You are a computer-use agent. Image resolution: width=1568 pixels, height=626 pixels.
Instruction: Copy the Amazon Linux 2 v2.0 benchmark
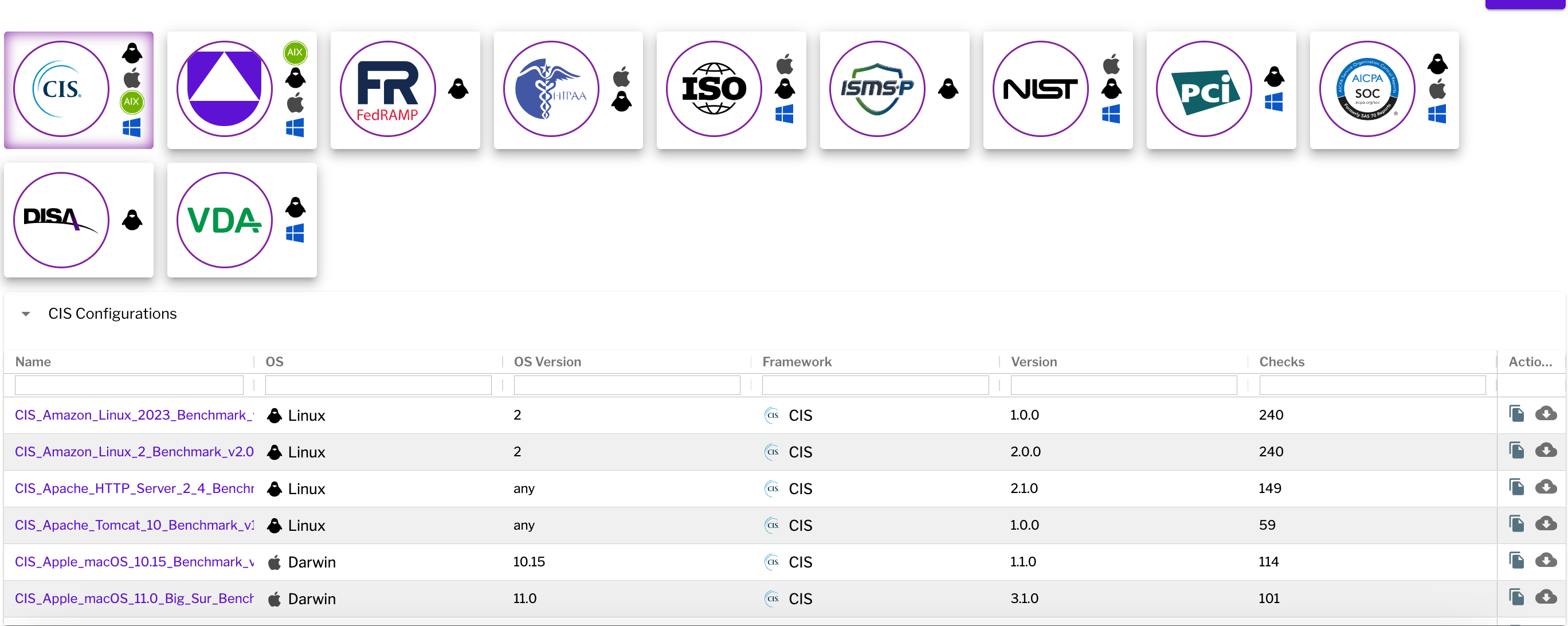[1516, 450]
